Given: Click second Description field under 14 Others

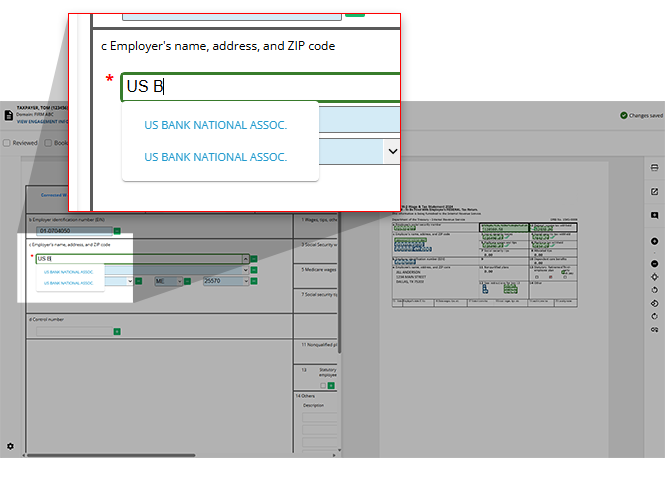Looking at the screenshot, I should pyautogui.click(x=320, y=430).
